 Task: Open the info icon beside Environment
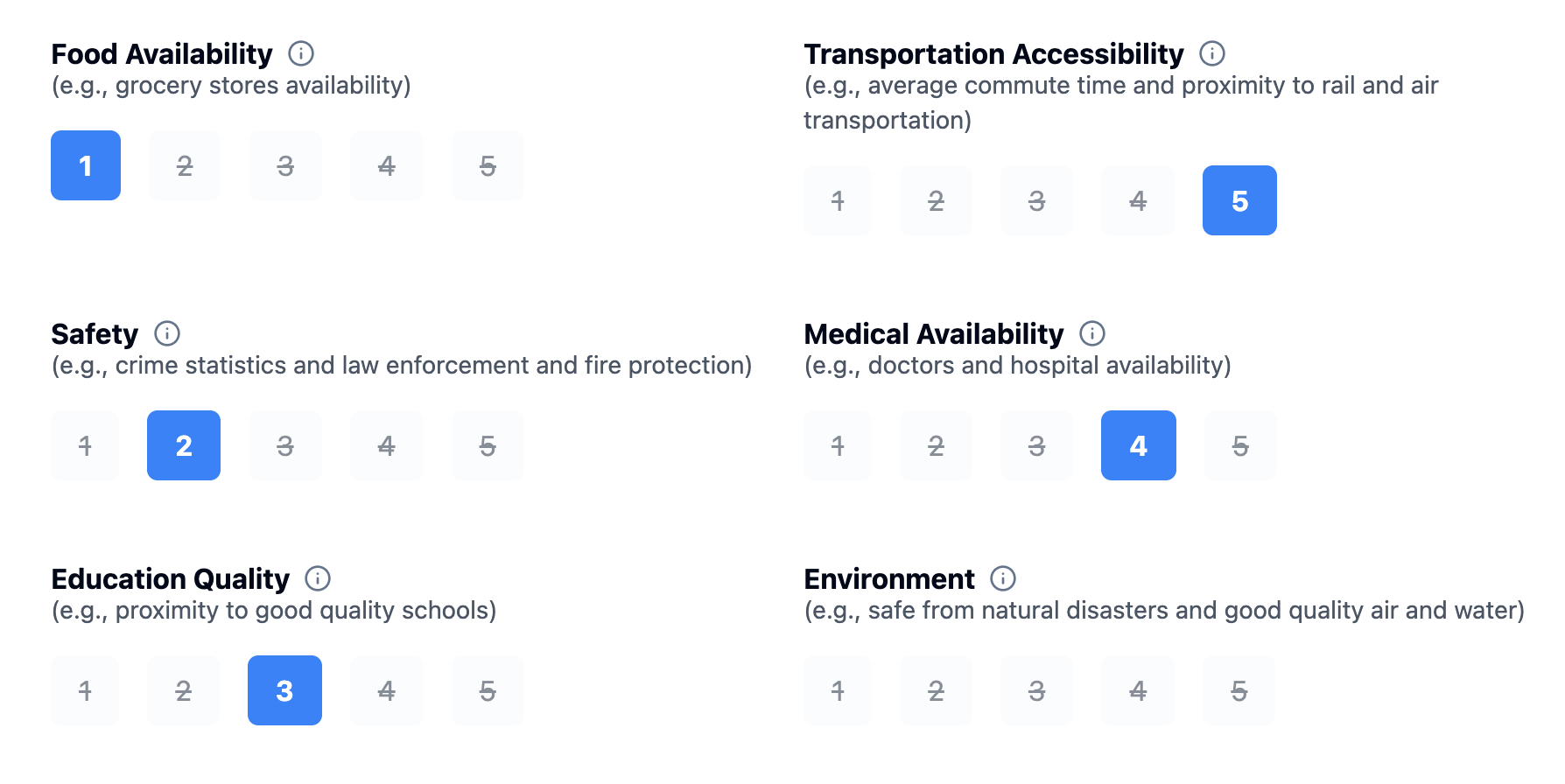pos(1003,578)
